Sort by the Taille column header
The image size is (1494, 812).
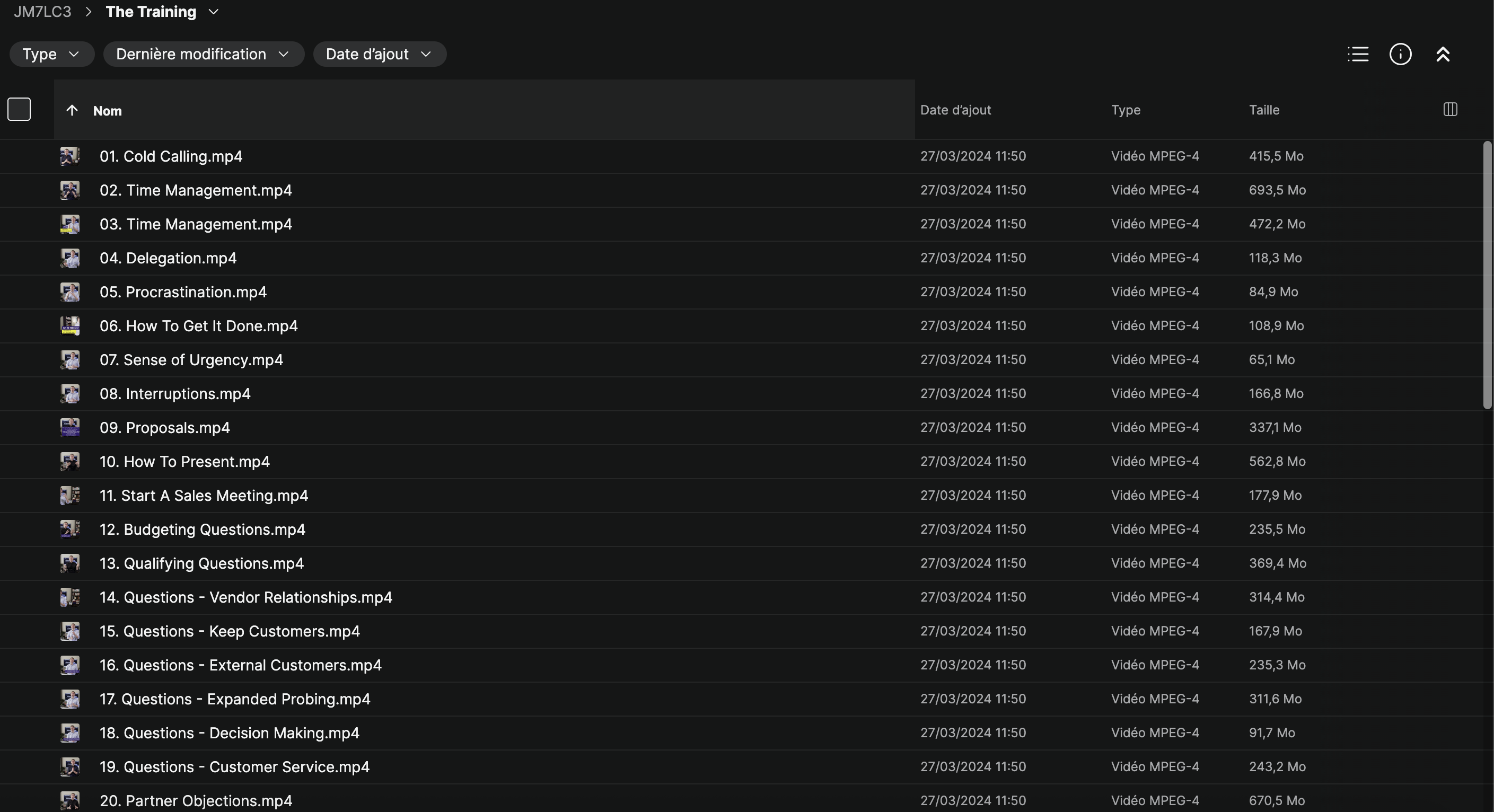click(x=1264, y=110)
